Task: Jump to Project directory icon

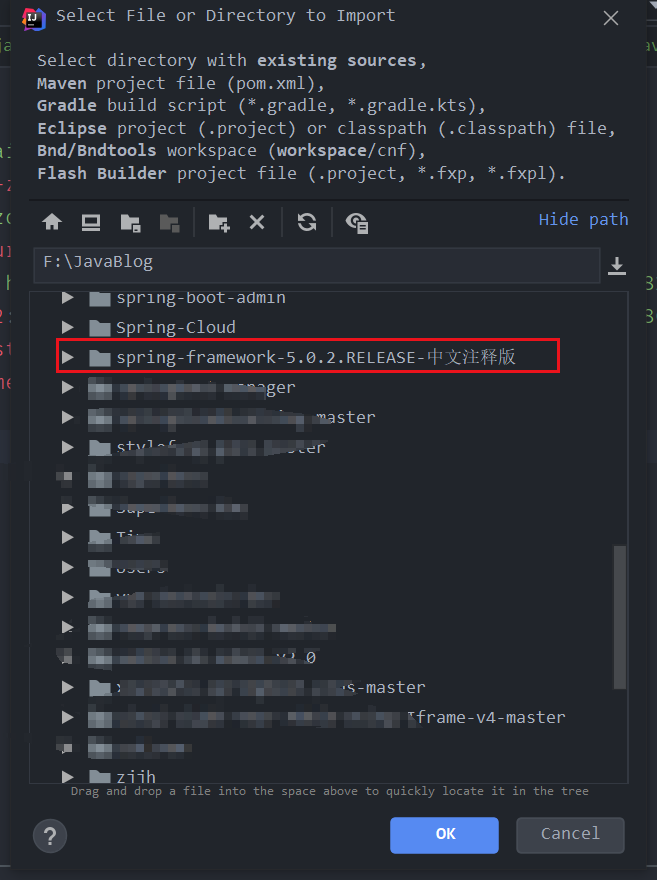Action: [x=130, y=223]
